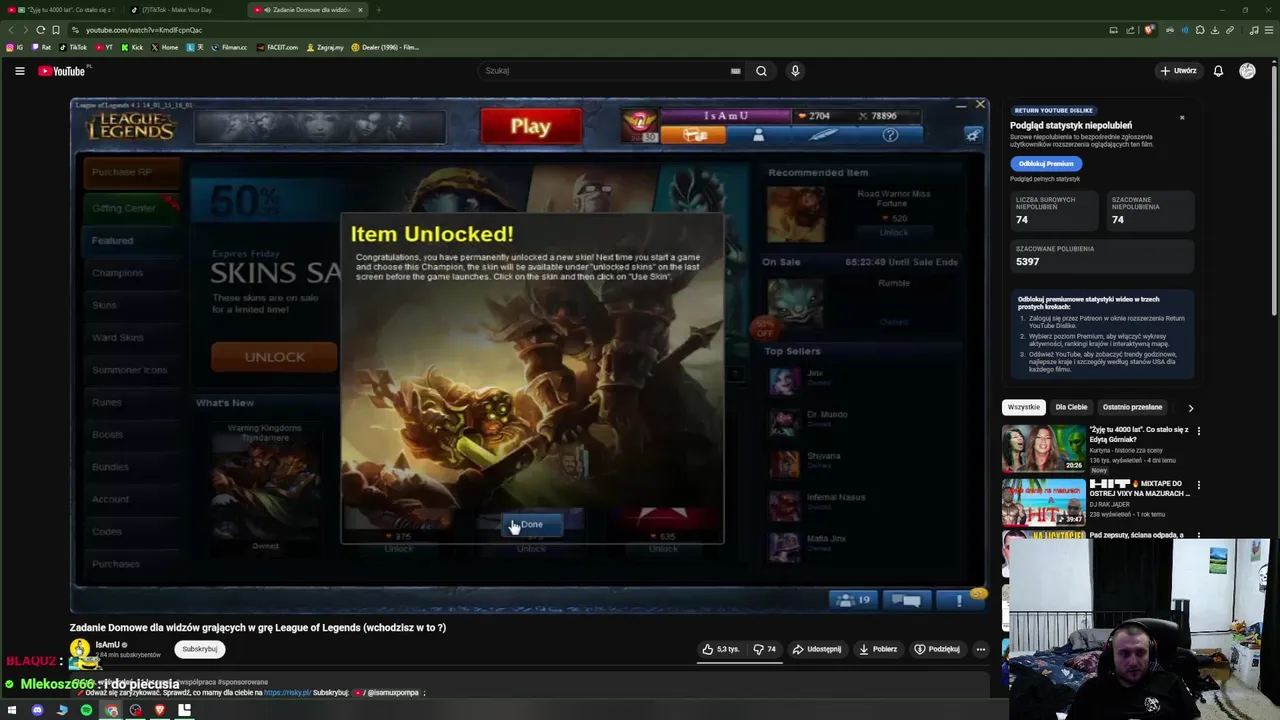Open options for Edyta Górniak video
This screenshot has width=1280, height=720.
click(x=1198, y=431)
